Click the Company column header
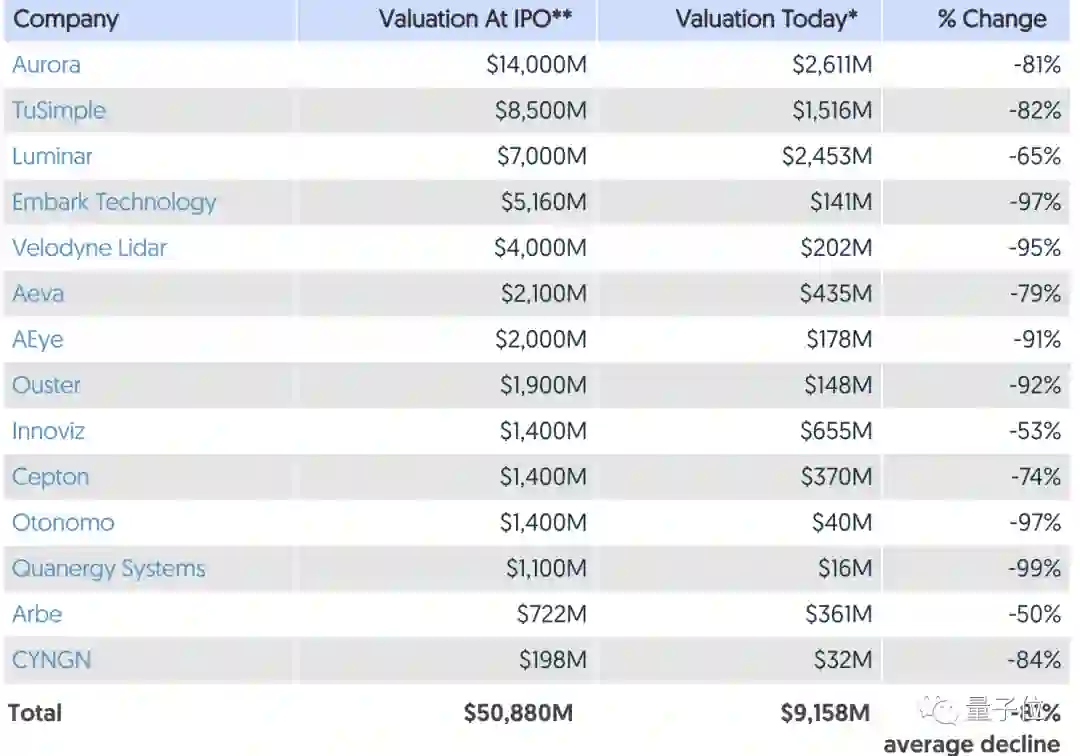Screen dimensions: 1080x756 [66, 19]
